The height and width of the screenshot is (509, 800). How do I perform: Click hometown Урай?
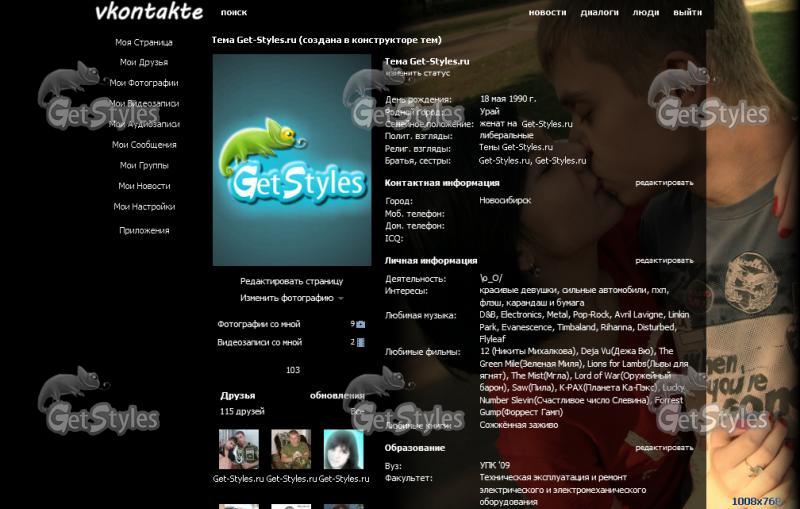(490, 111)
